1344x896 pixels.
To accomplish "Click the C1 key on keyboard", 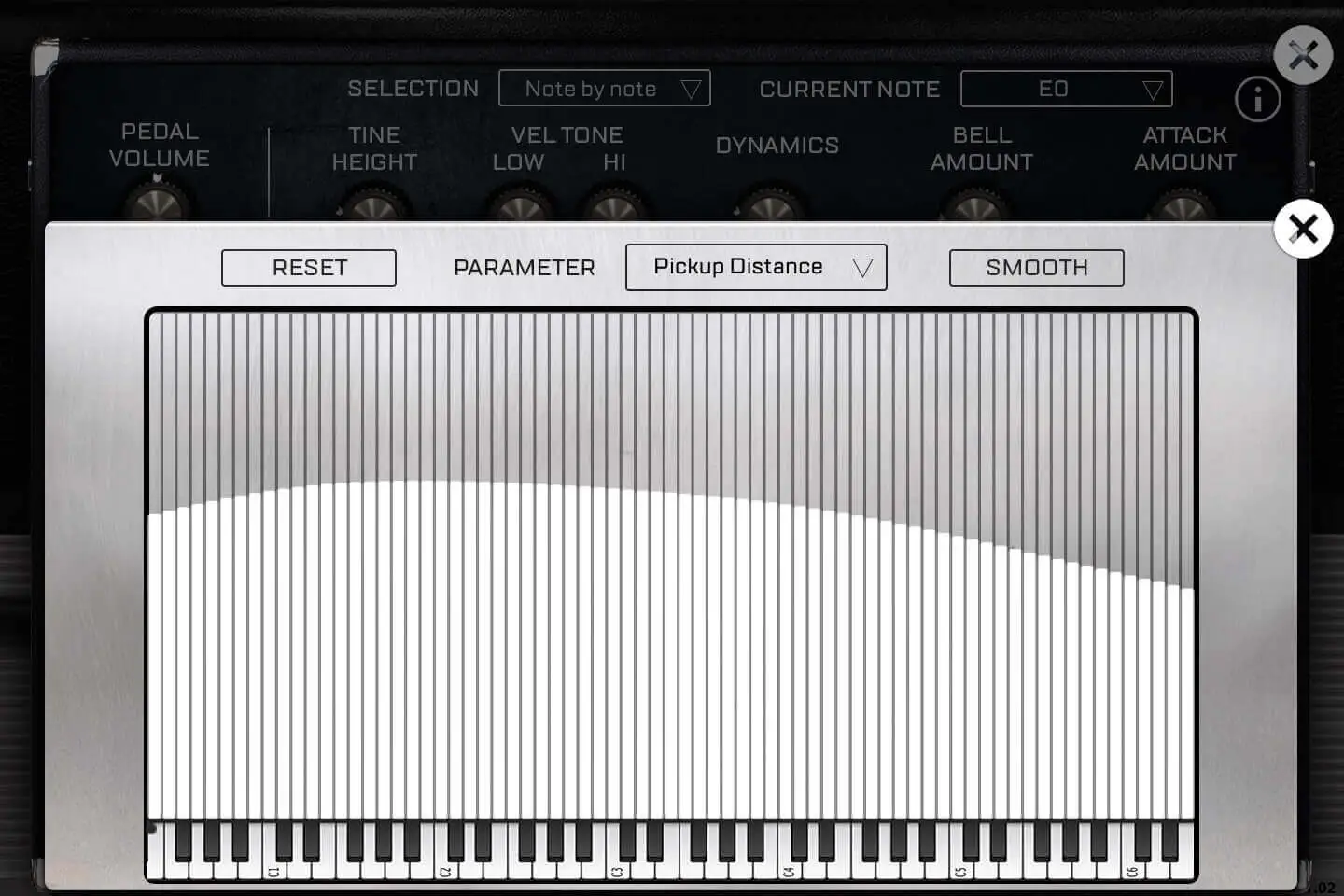I will pos(273,870).
